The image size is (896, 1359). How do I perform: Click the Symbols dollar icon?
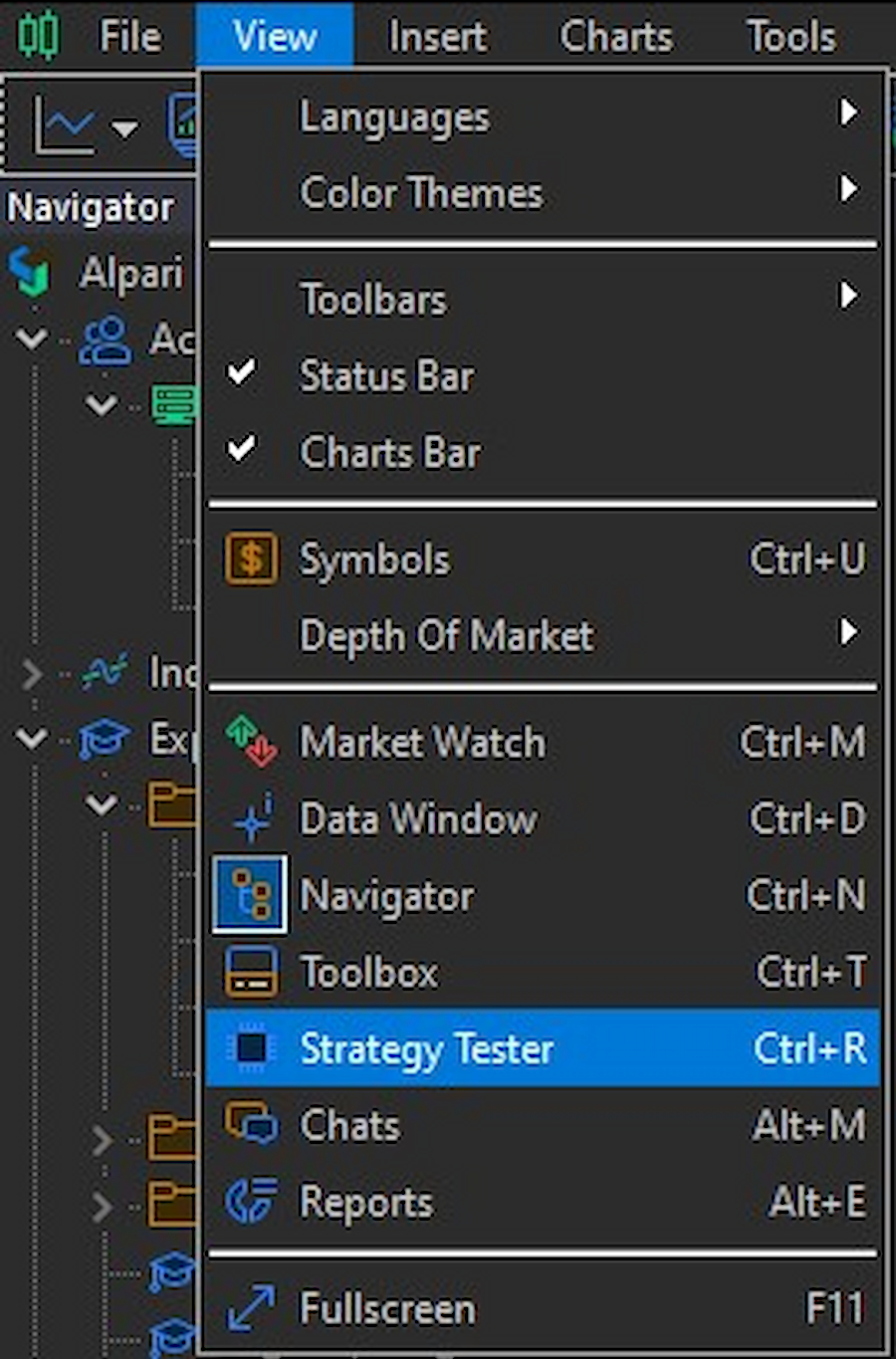[251, 559]
